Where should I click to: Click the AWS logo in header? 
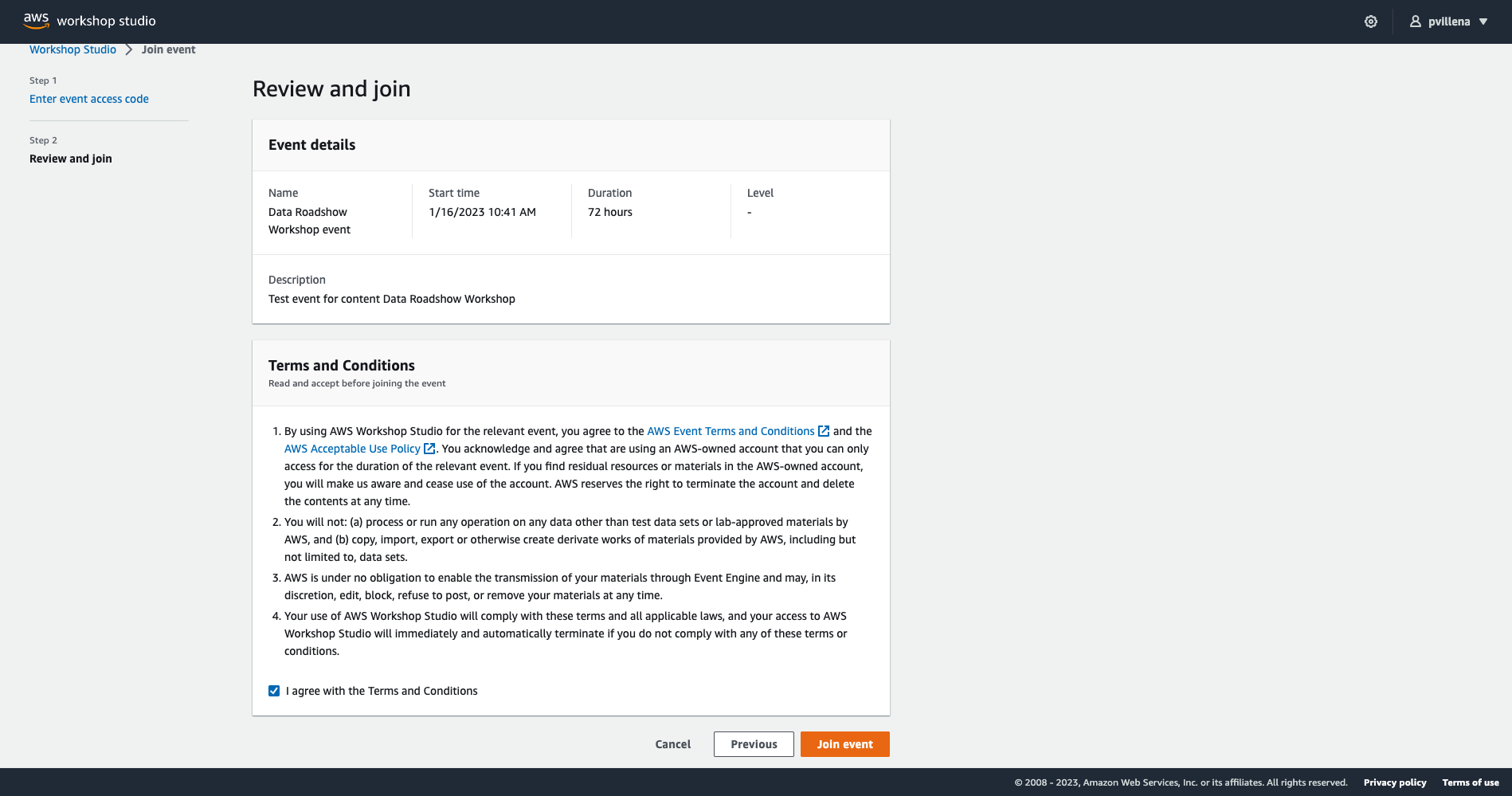[x=36, y=21]
